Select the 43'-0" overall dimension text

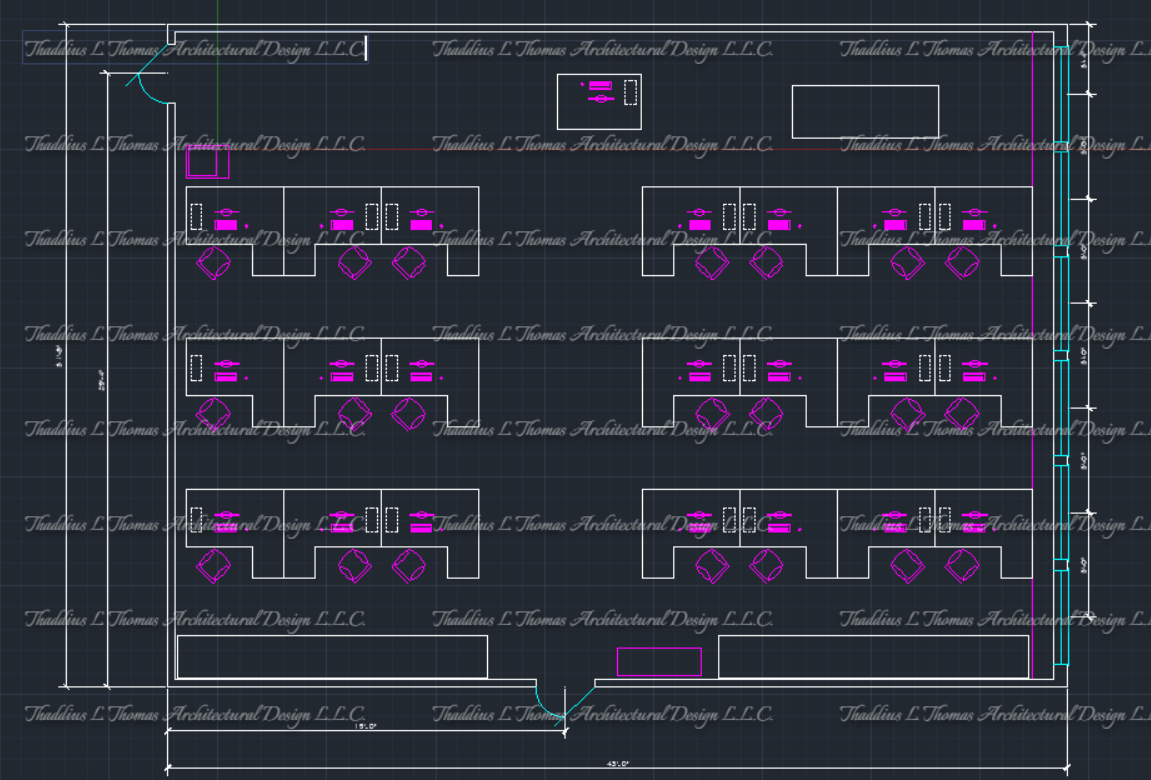tap(617, 764)
